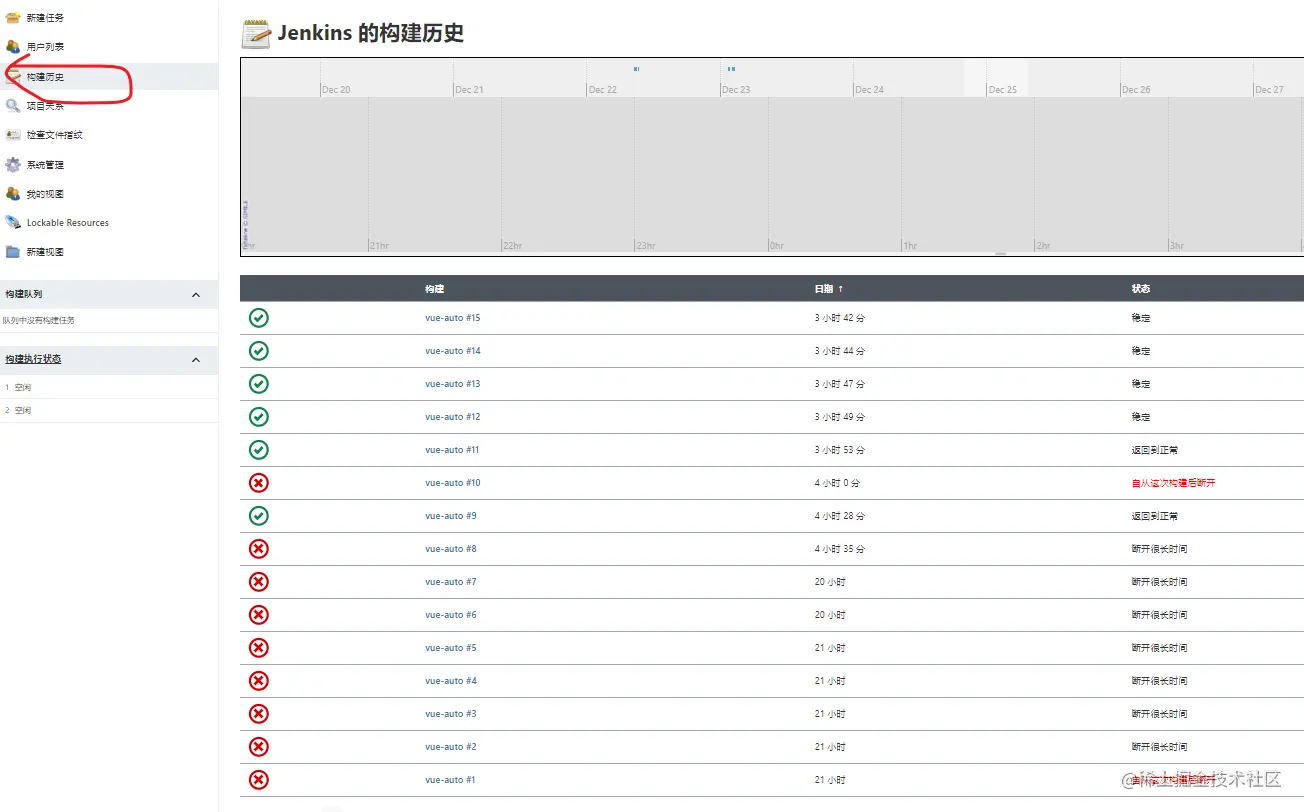Open the vue-auto #8 build link
The width and height of the screenshot is (1304, 812).
pos(451,549)
